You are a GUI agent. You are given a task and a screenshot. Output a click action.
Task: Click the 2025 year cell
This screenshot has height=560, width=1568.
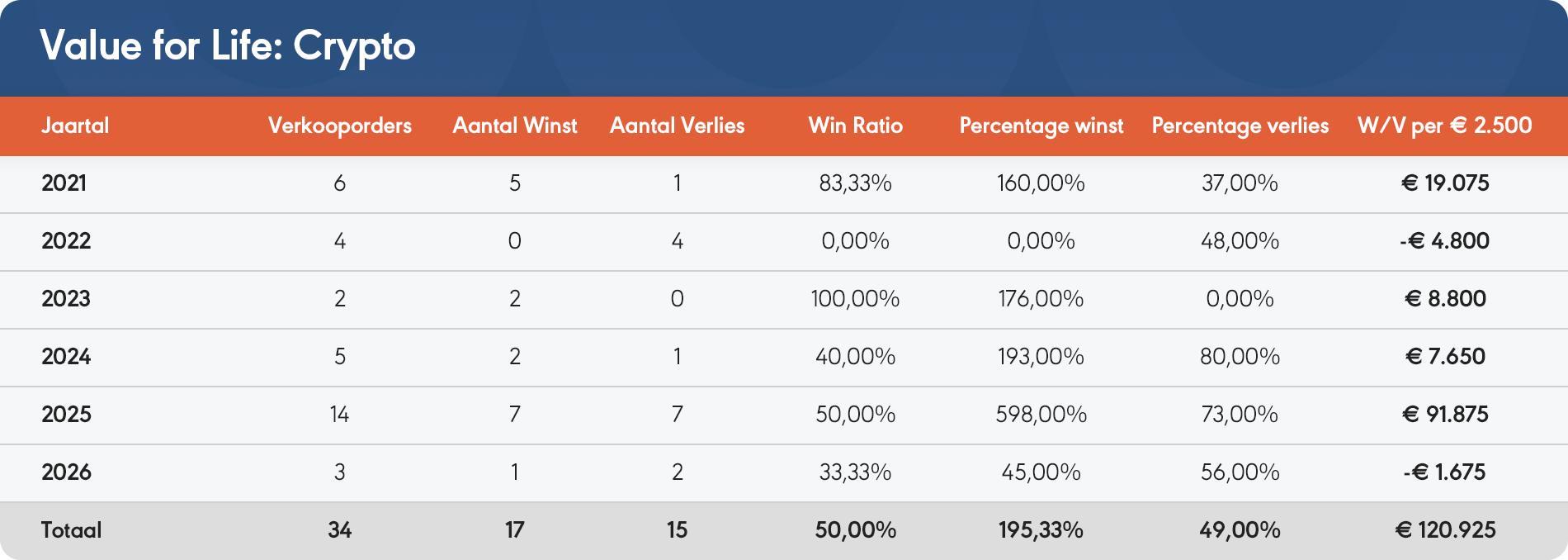click(66, 415)
